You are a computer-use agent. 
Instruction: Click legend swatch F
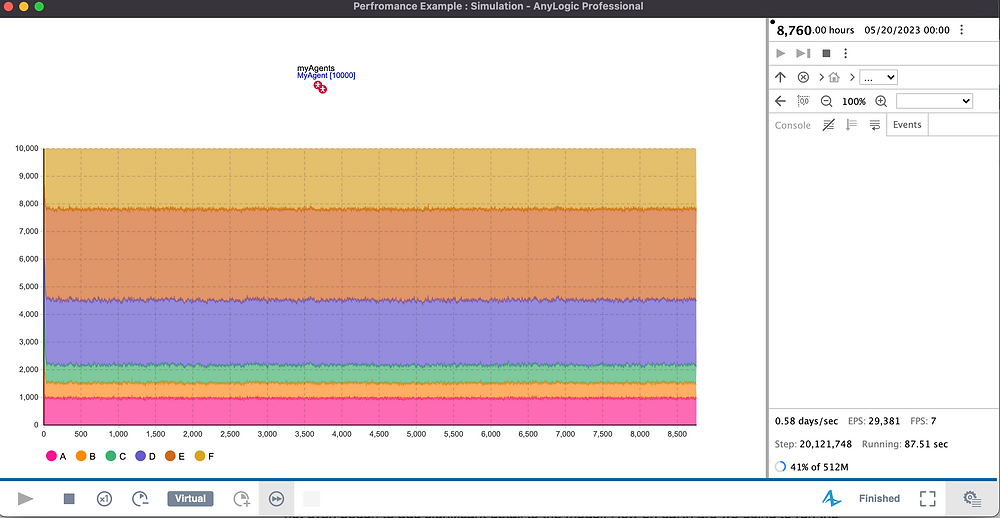[200, 456]
